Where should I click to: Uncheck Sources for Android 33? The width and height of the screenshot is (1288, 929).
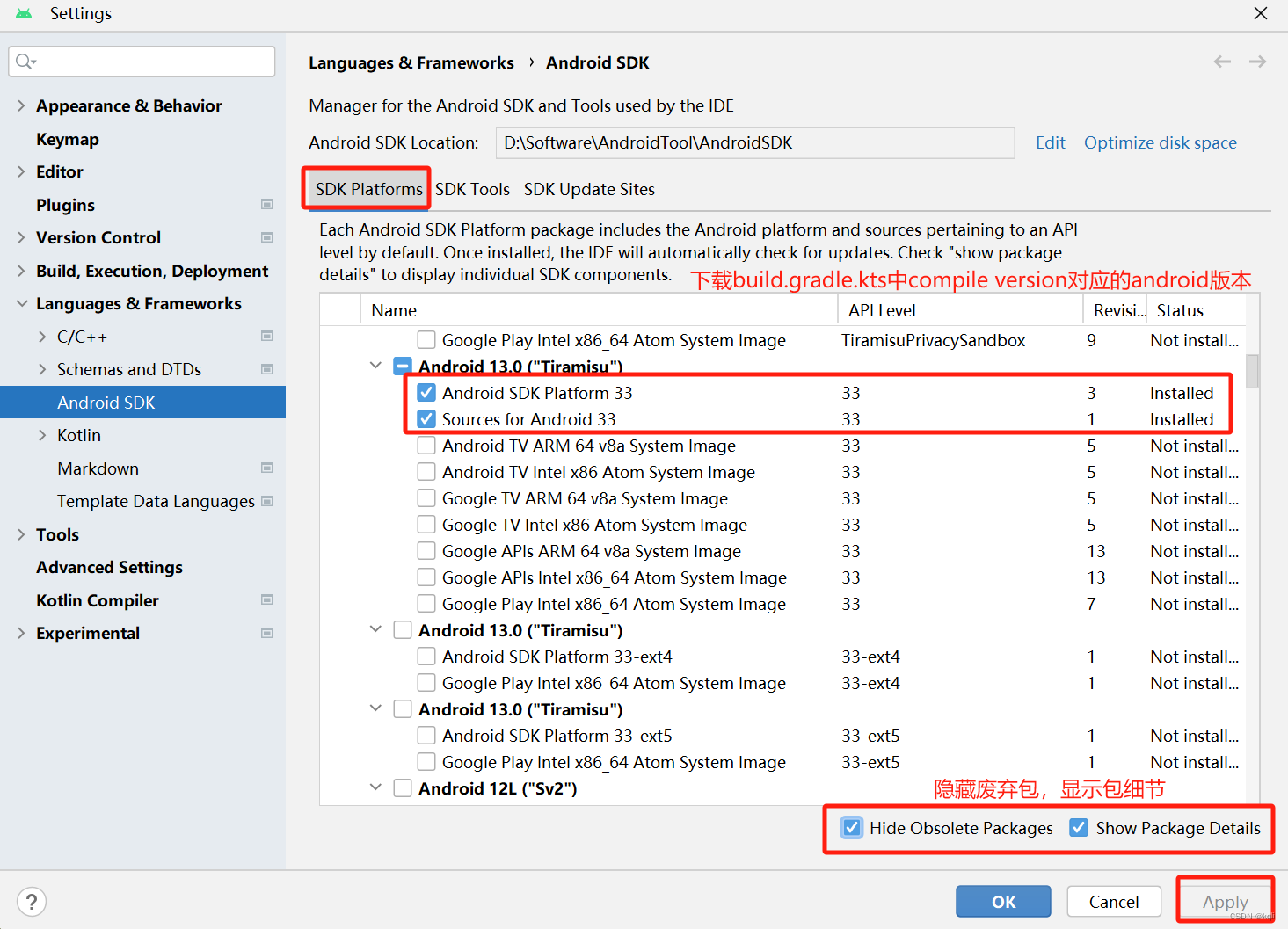tap(426, 418)
